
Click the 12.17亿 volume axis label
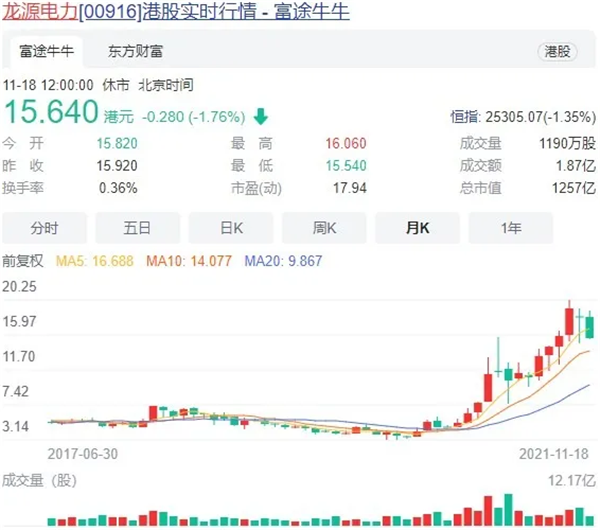[x=572, y=480]
